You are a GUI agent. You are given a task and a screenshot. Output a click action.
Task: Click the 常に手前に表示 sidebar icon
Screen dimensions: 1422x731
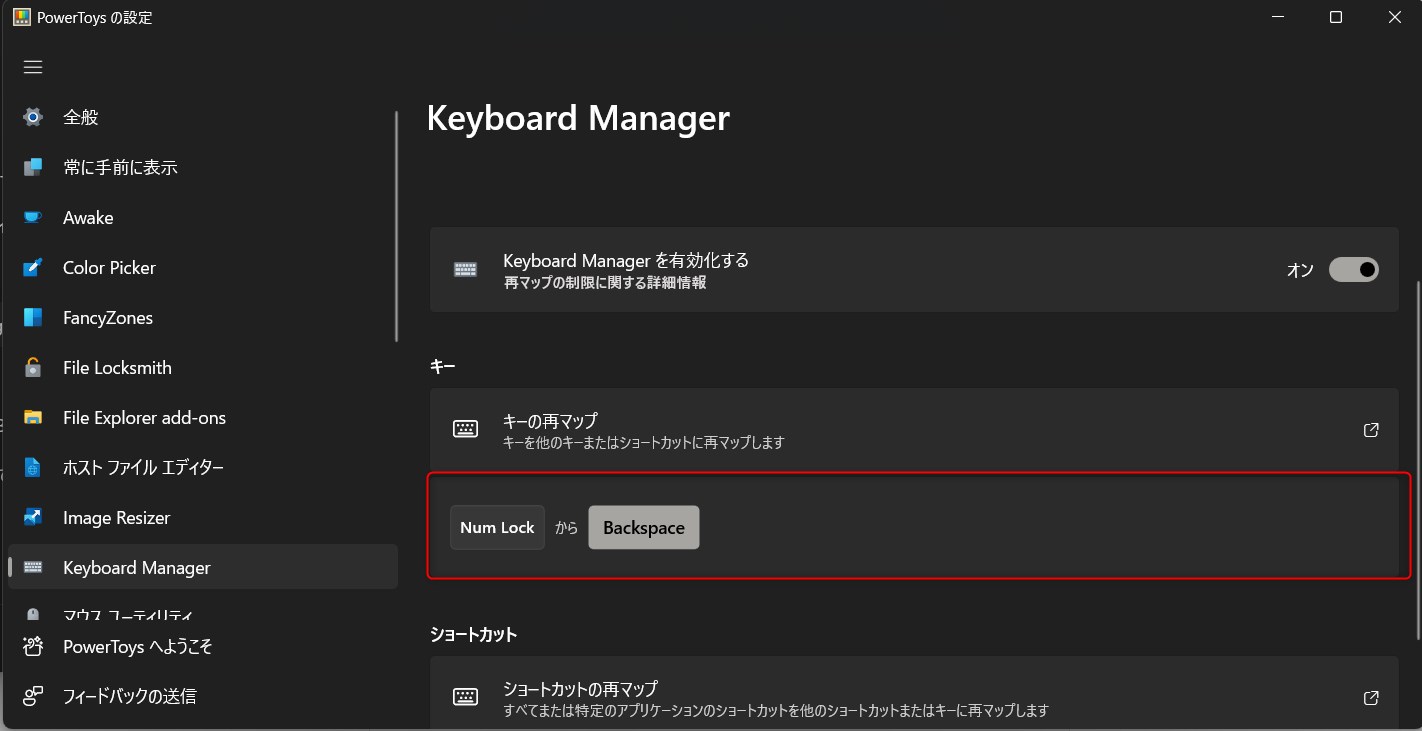pyautogui.click(x=33, y=167)
